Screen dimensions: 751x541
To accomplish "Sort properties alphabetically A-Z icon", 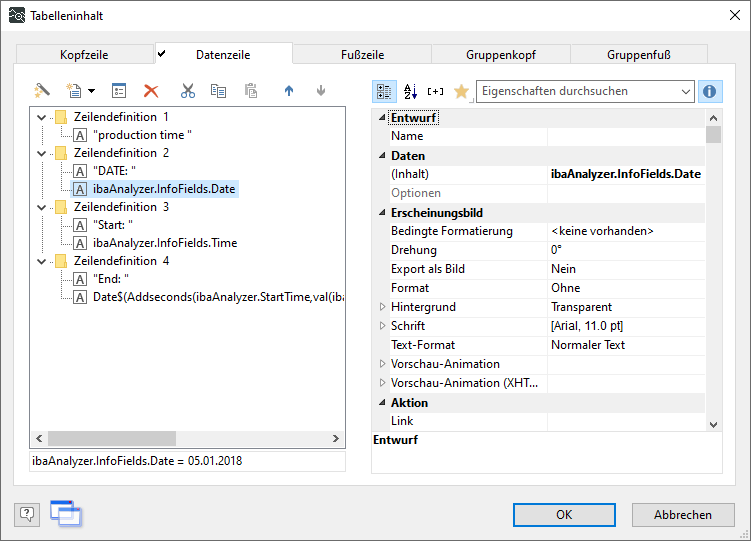I will coord(410,91).
